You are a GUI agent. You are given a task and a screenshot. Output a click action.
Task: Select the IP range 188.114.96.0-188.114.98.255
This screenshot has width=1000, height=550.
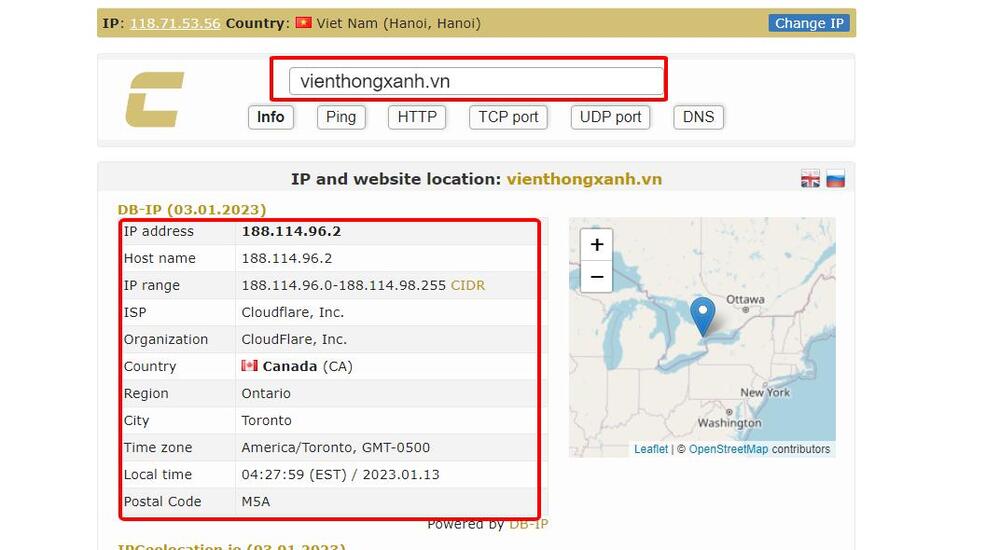click(x=344, y=285)
